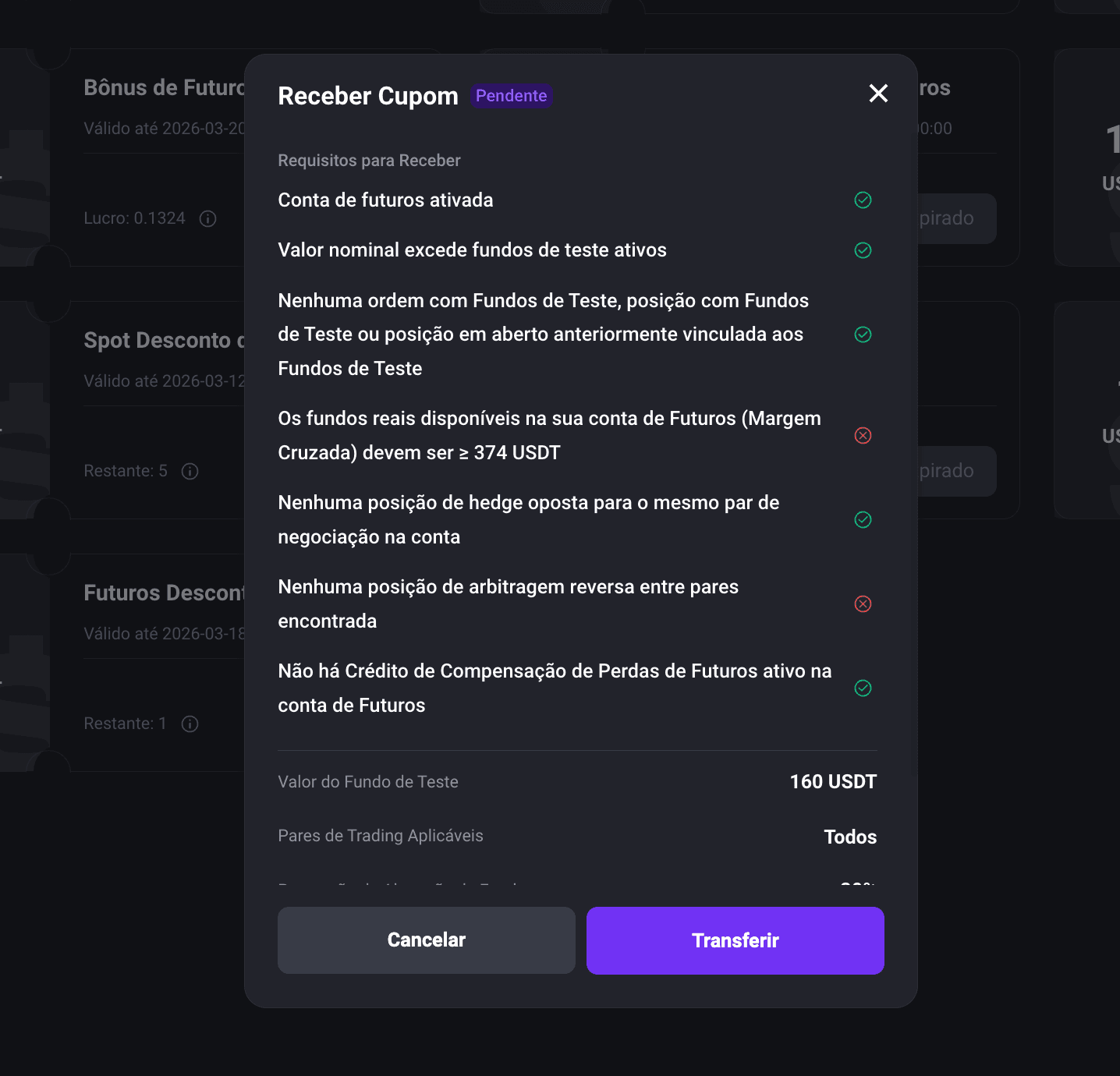This screenshot has height=1076, width=1120.
Task: Click check icon for Compensação de Perdas requirement
Action: tap(863, 688)
